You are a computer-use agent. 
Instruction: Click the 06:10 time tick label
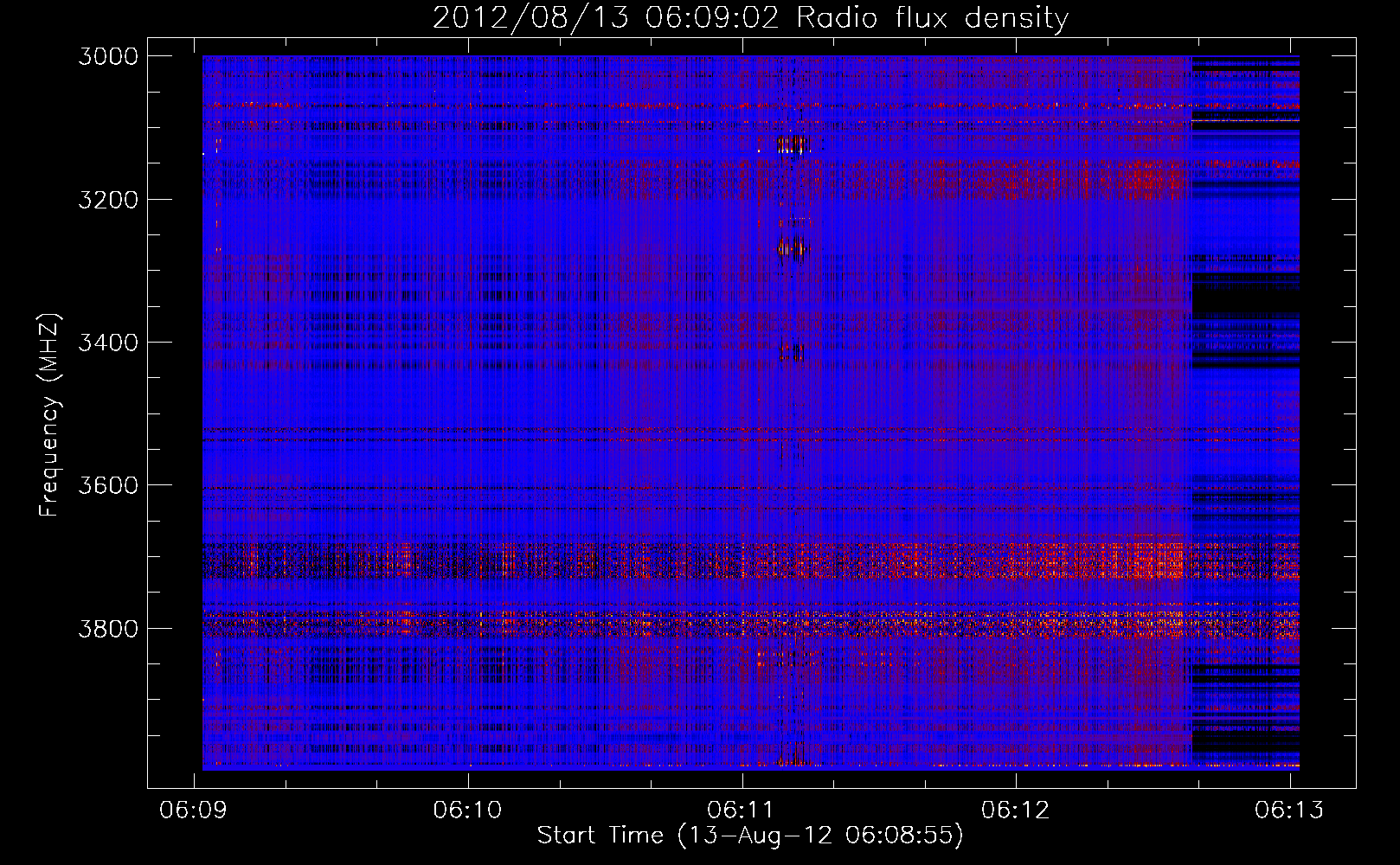468,810
